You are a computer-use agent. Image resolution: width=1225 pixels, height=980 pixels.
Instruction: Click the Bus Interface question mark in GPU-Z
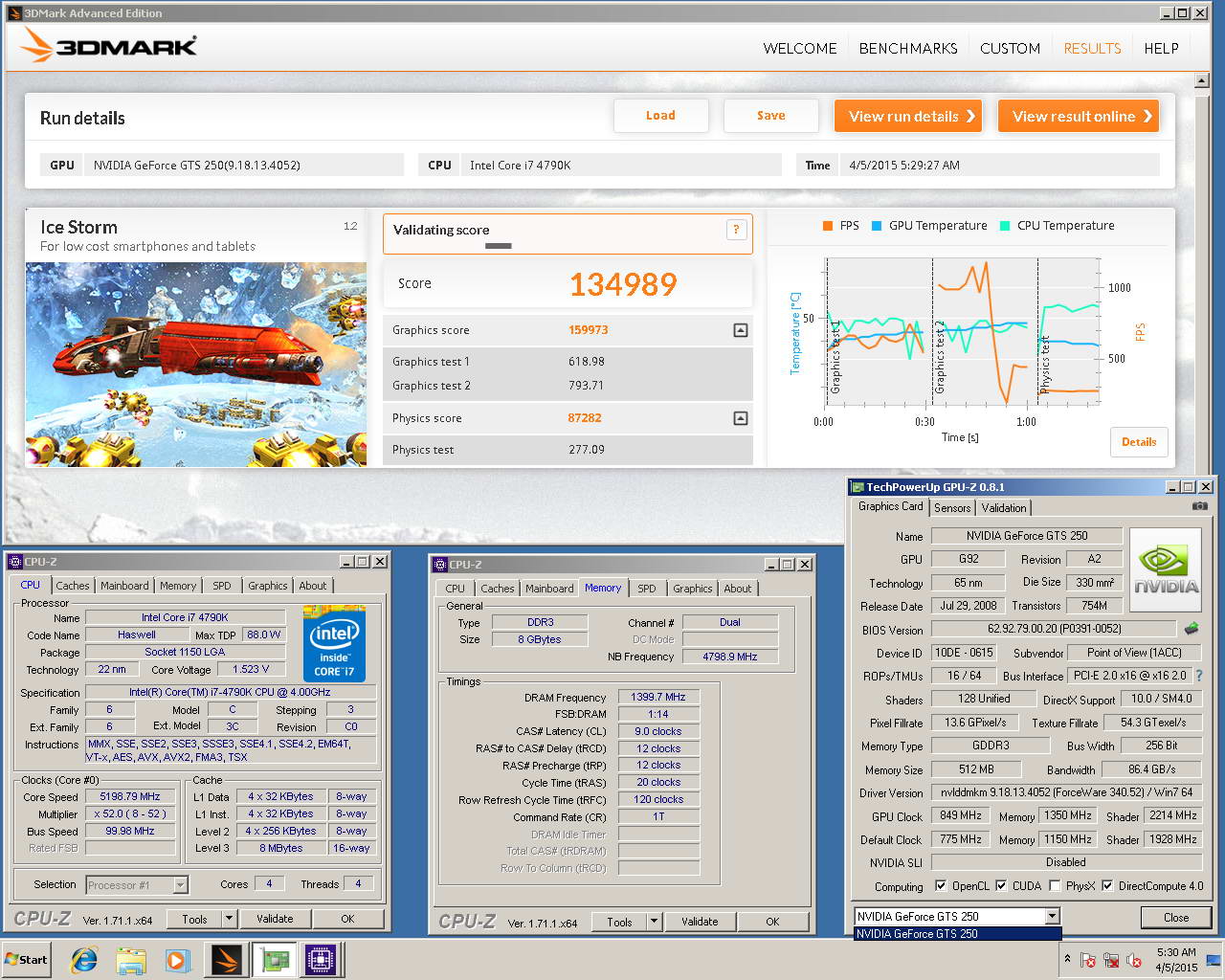click(1200, 676)
